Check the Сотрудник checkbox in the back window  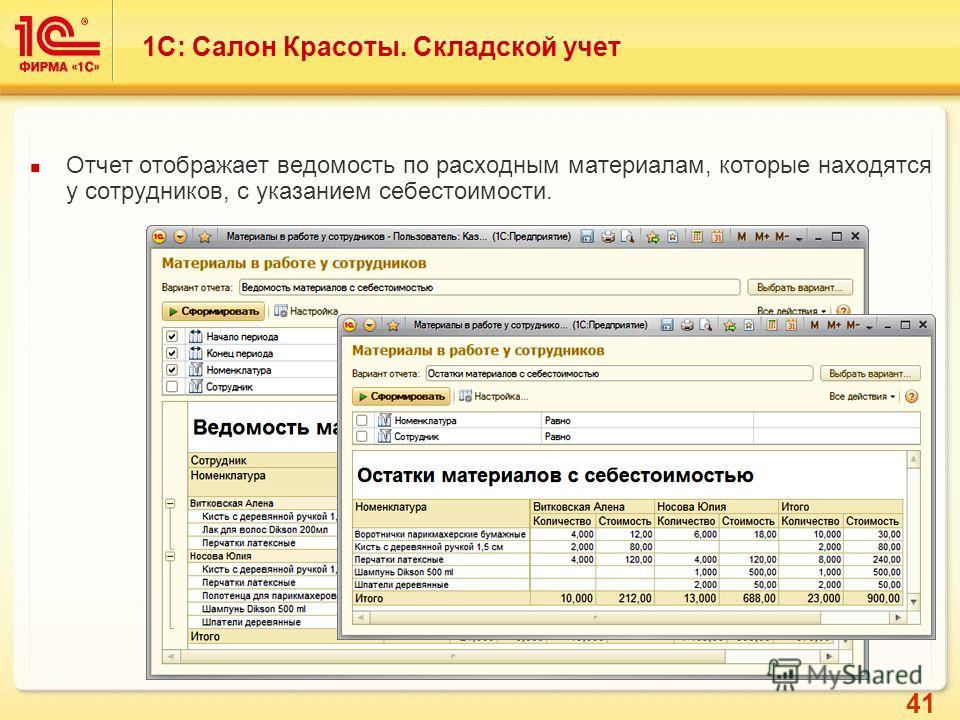coord(172,387)
